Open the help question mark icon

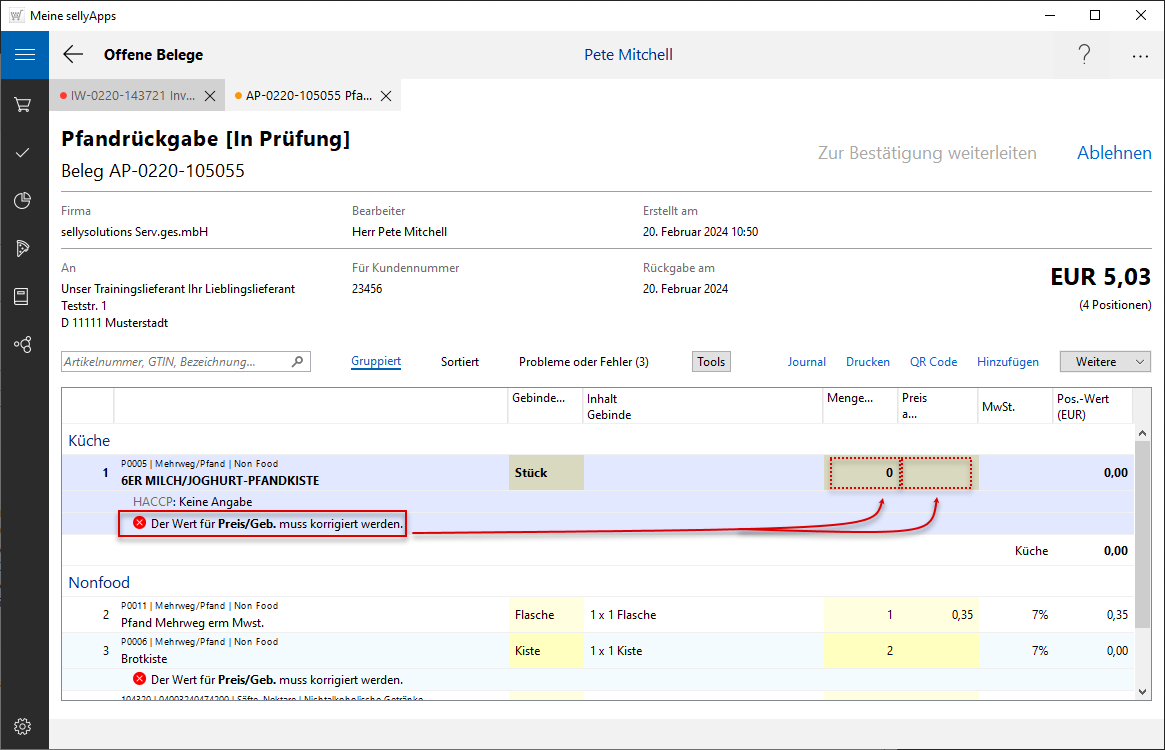[1084, 55]
